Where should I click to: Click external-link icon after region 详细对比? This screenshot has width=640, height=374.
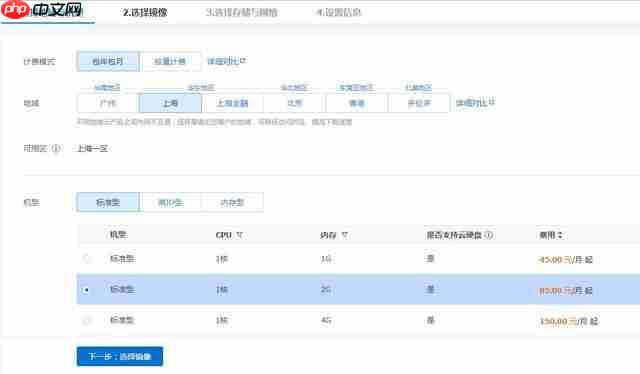click(x=491, y=102)
